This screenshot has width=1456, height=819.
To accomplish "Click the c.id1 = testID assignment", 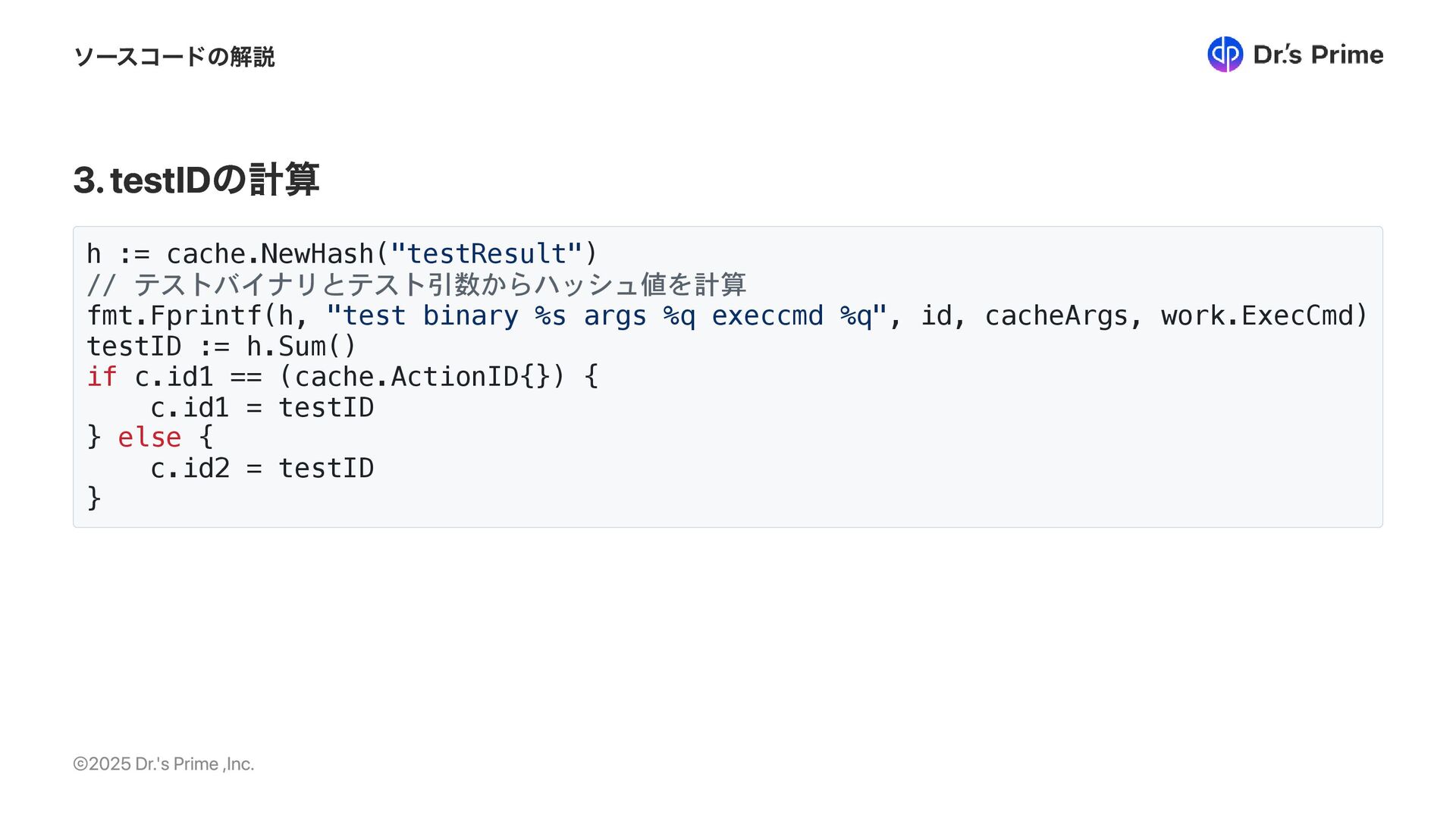I will click(262, 408).
